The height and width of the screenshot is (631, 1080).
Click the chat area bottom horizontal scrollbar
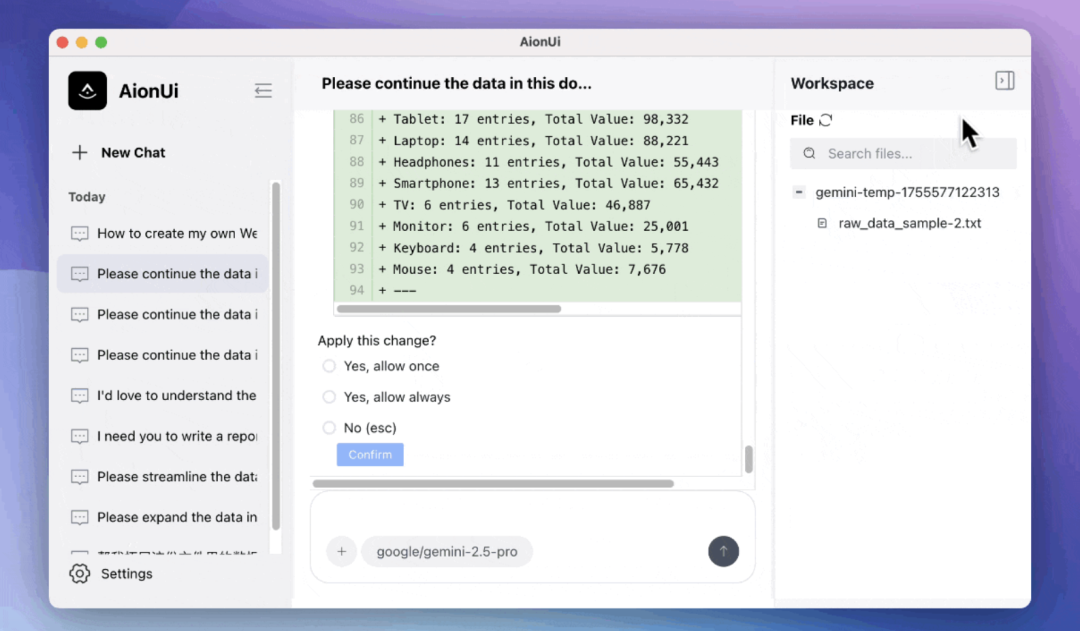493,484
